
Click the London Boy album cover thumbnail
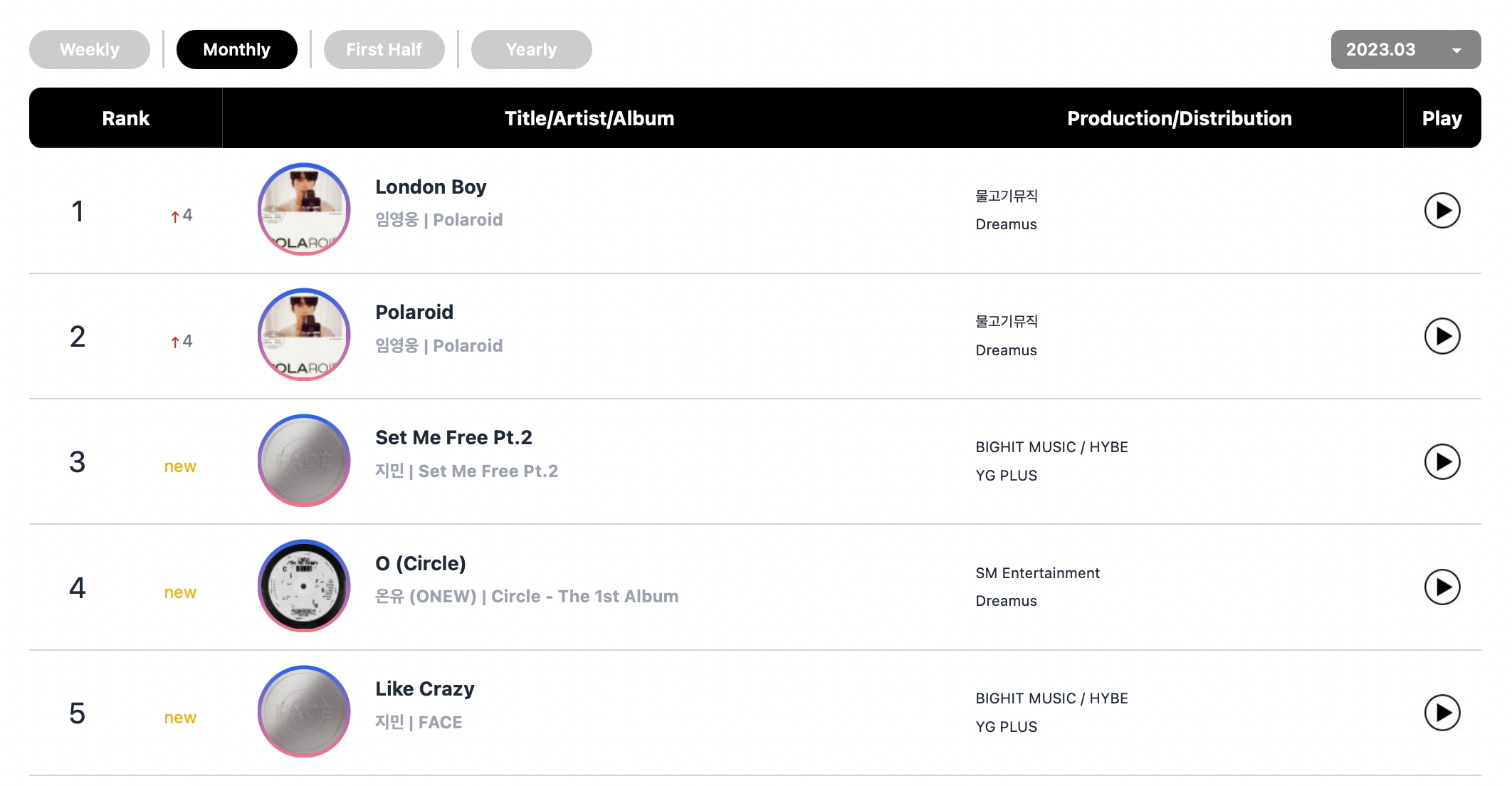pyautogui.click(x=304, y=209)
